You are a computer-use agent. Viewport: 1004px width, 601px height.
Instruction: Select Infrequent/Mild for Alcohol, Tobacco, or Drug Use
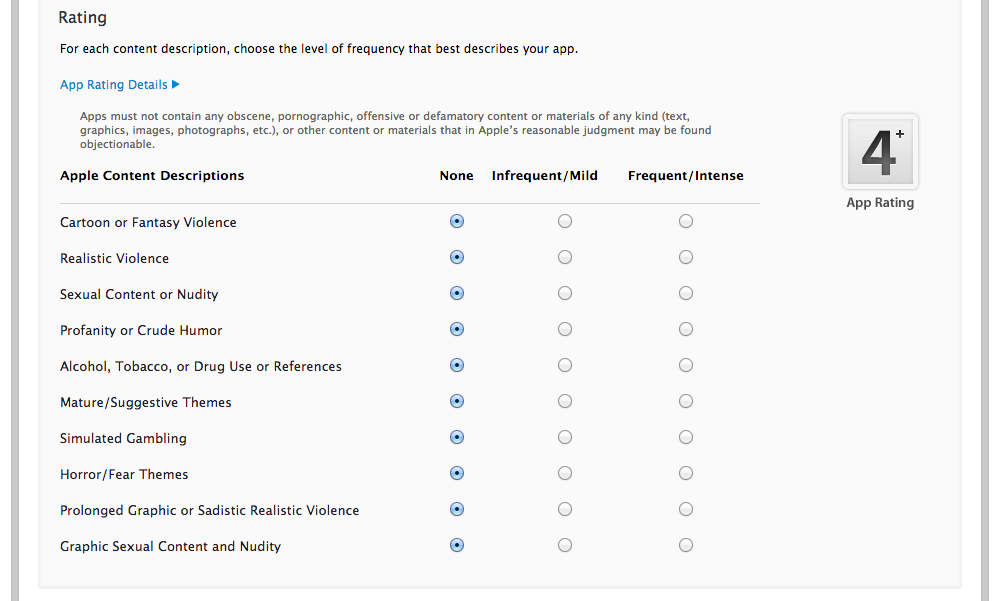[x=565, y=365]
